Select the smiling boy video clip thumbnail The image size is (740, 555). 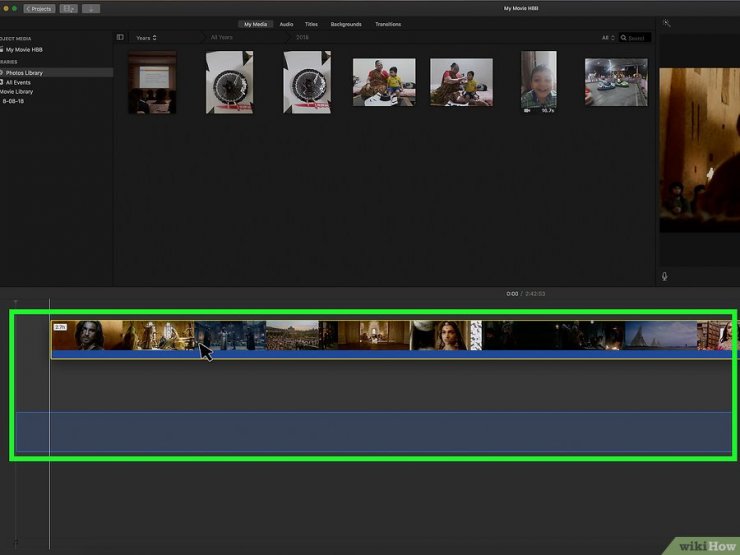coord(538,82)
